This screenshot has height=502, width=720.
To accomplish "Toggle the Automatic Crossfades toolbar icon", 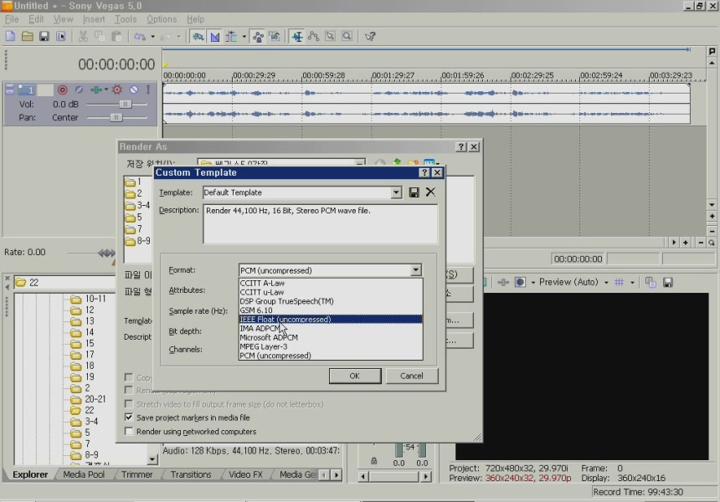I will click(x=215, y=36).
